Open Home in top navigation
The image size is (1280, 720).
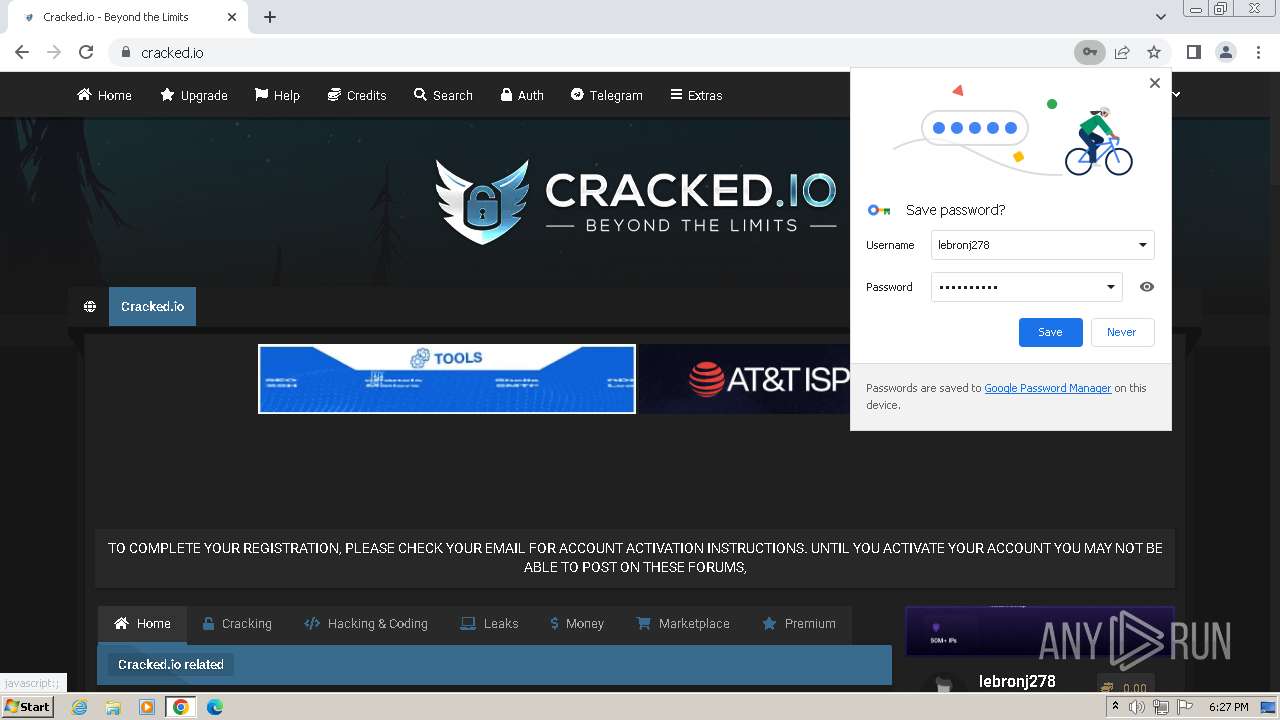coord(104,95)
